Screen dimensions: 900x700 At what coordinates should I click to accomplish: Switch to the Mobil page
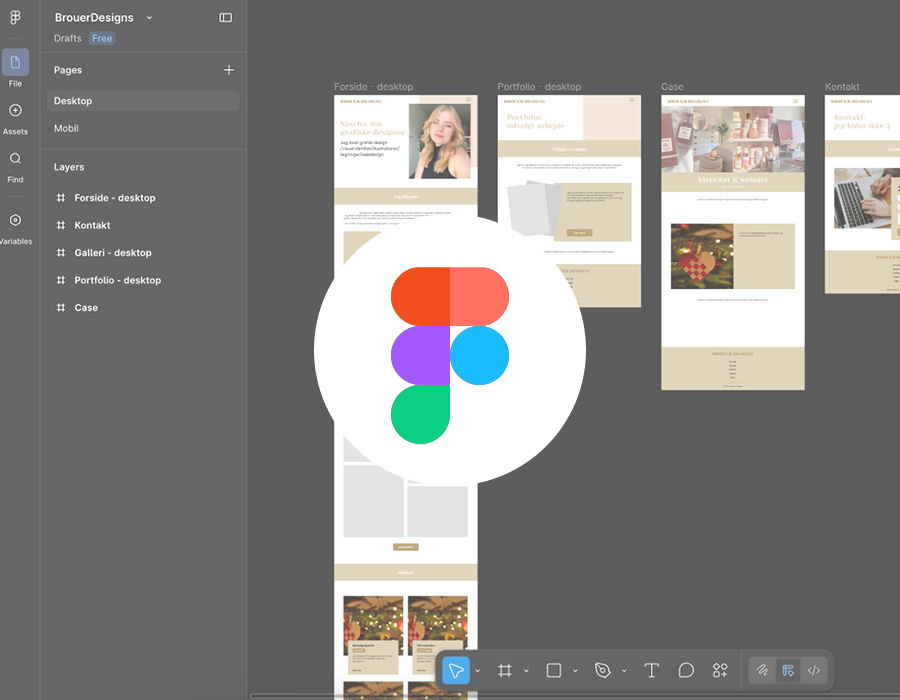pos(143,129)
